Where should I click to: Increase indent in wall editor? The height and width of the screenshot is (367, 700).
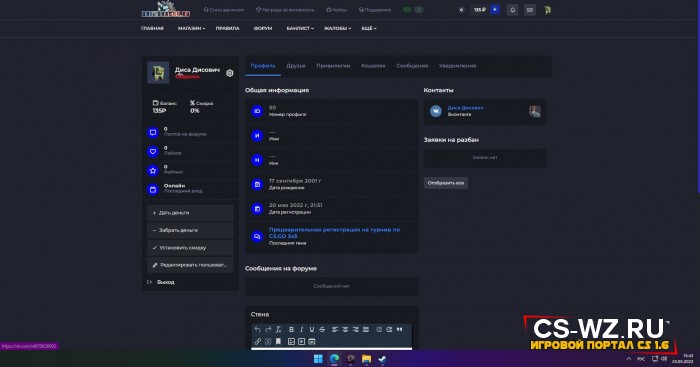click(x=389, y=329)
